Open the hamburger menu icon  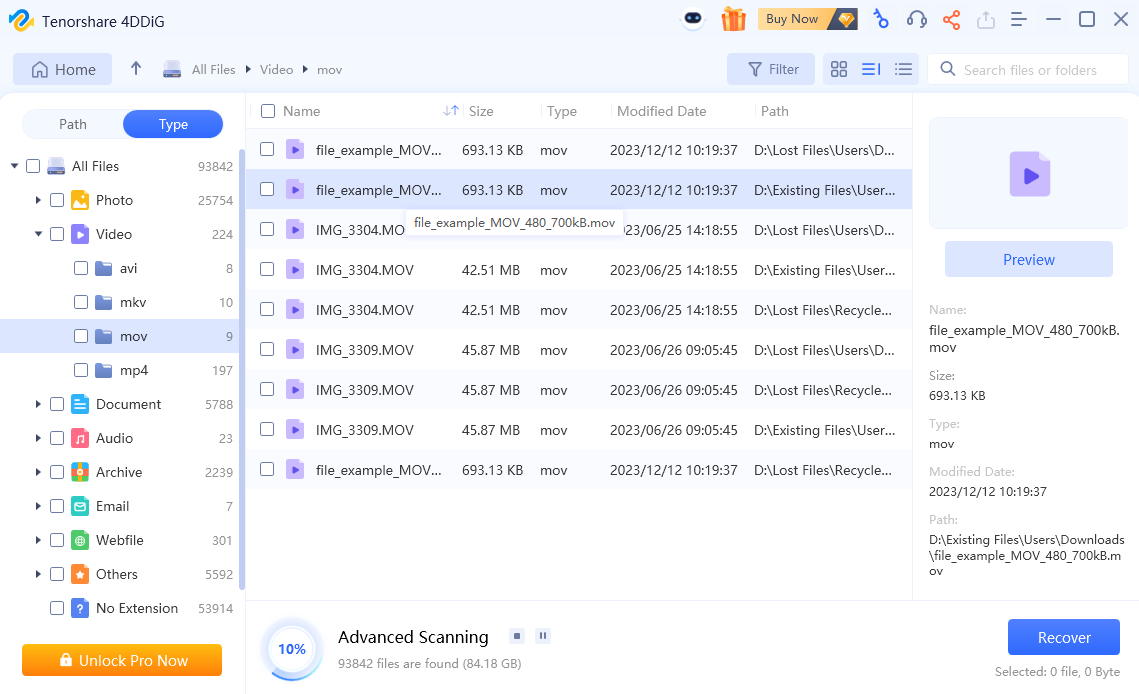(1019, 20)
